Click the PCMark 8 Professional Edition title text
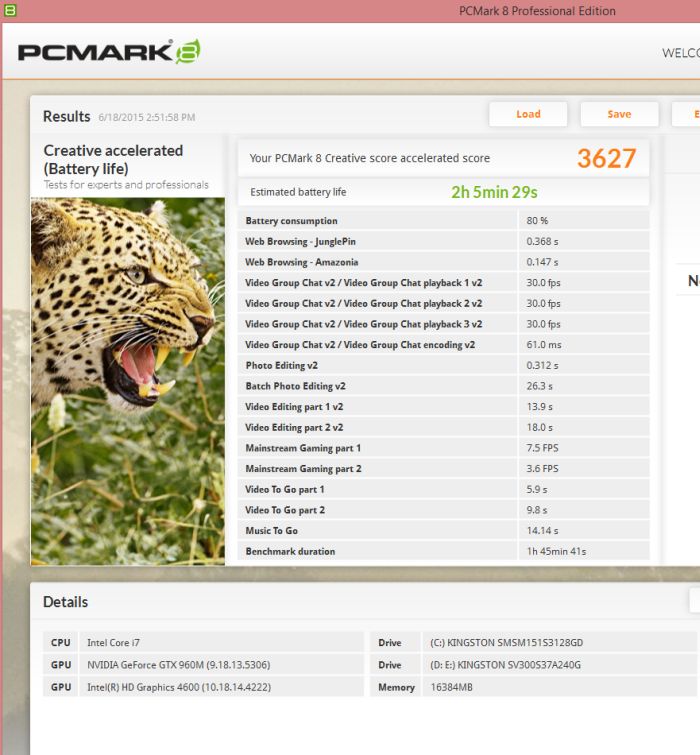Screen dimensions: 700x755 pos(537,11)
